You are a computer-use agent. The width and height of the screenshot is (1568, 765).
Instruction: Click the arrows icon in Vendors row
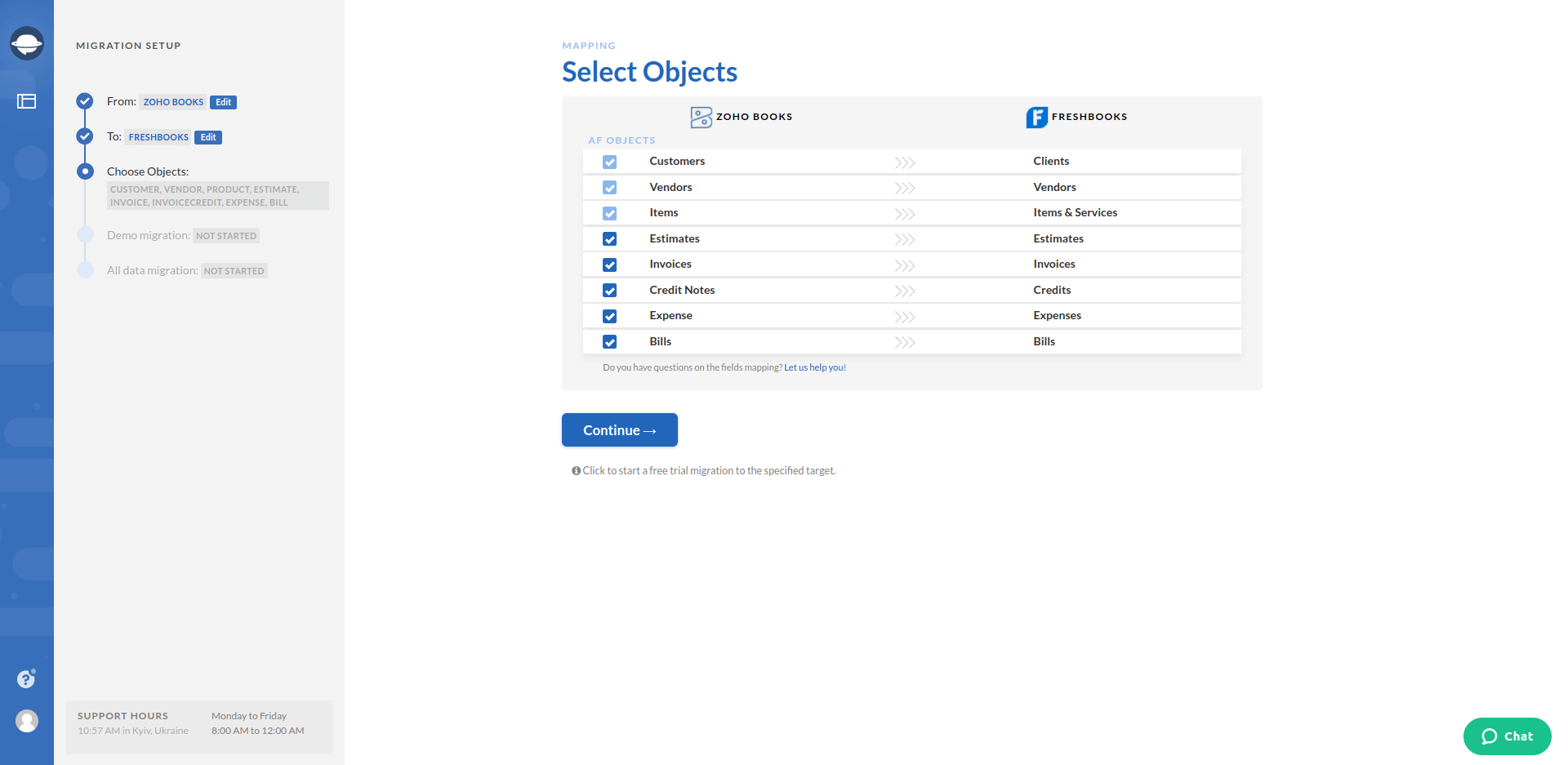tap(904, 189)
